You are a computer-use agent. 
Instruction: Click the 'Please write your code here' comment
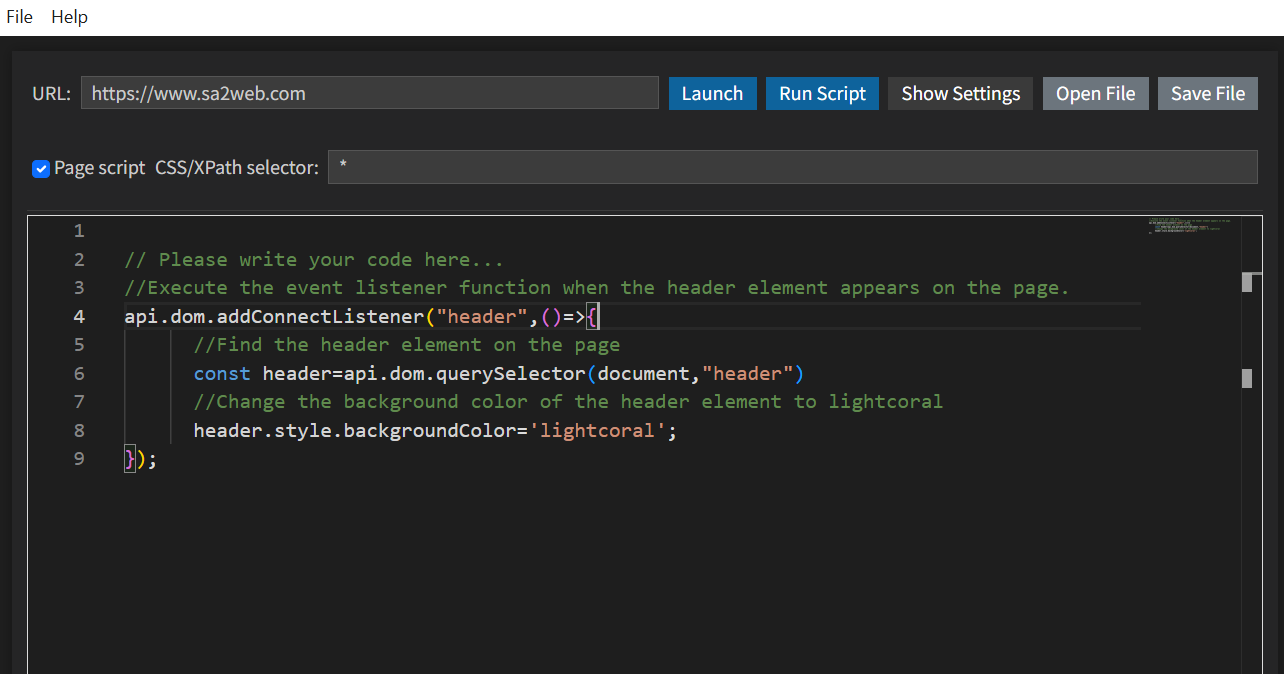[314, 260]
